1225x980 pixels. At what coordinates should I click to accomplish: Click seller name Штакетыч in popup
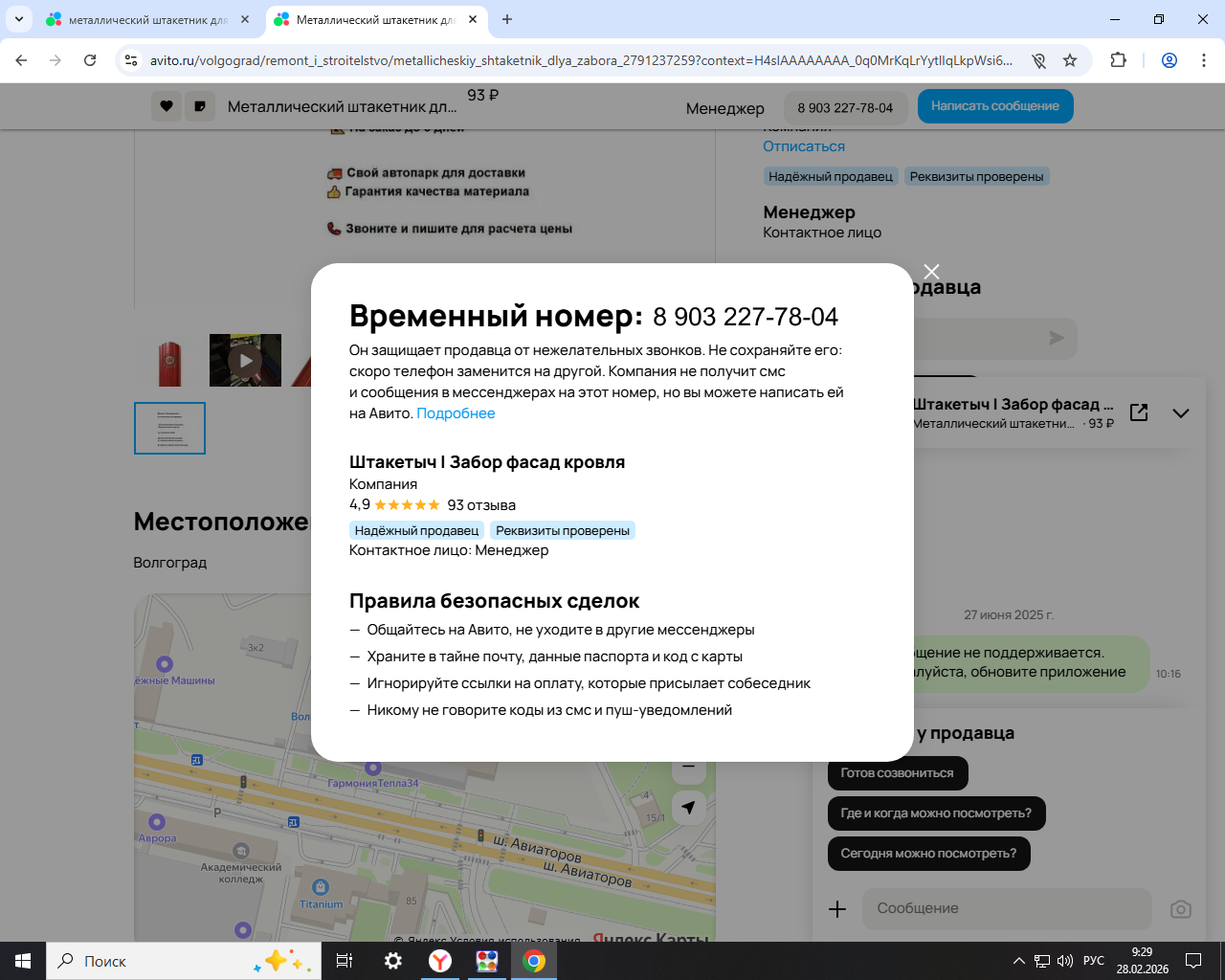[487, 462]
